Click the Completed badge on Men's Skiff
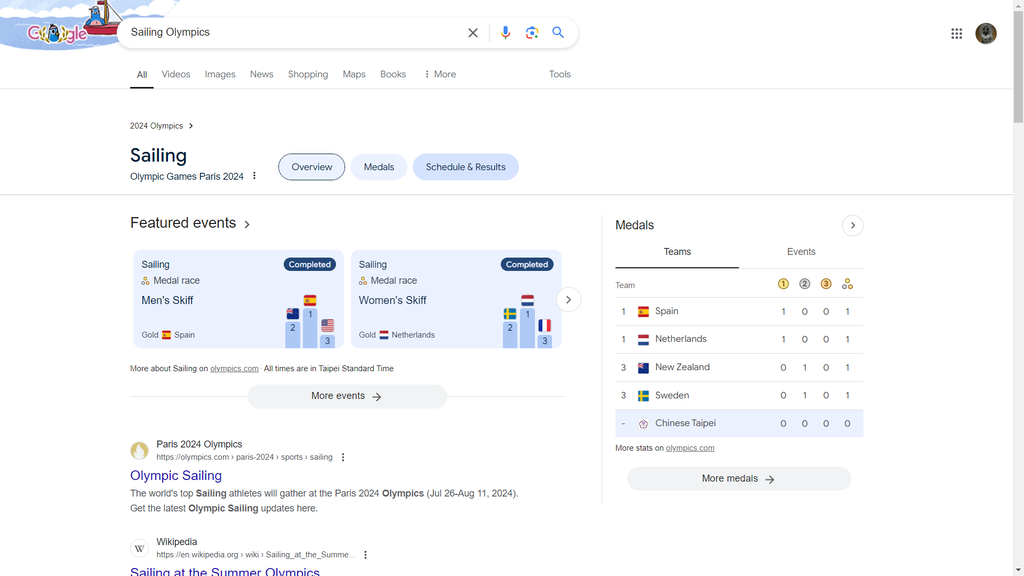The height and width of the screenshot is (576, 1024). click(310, 264)
